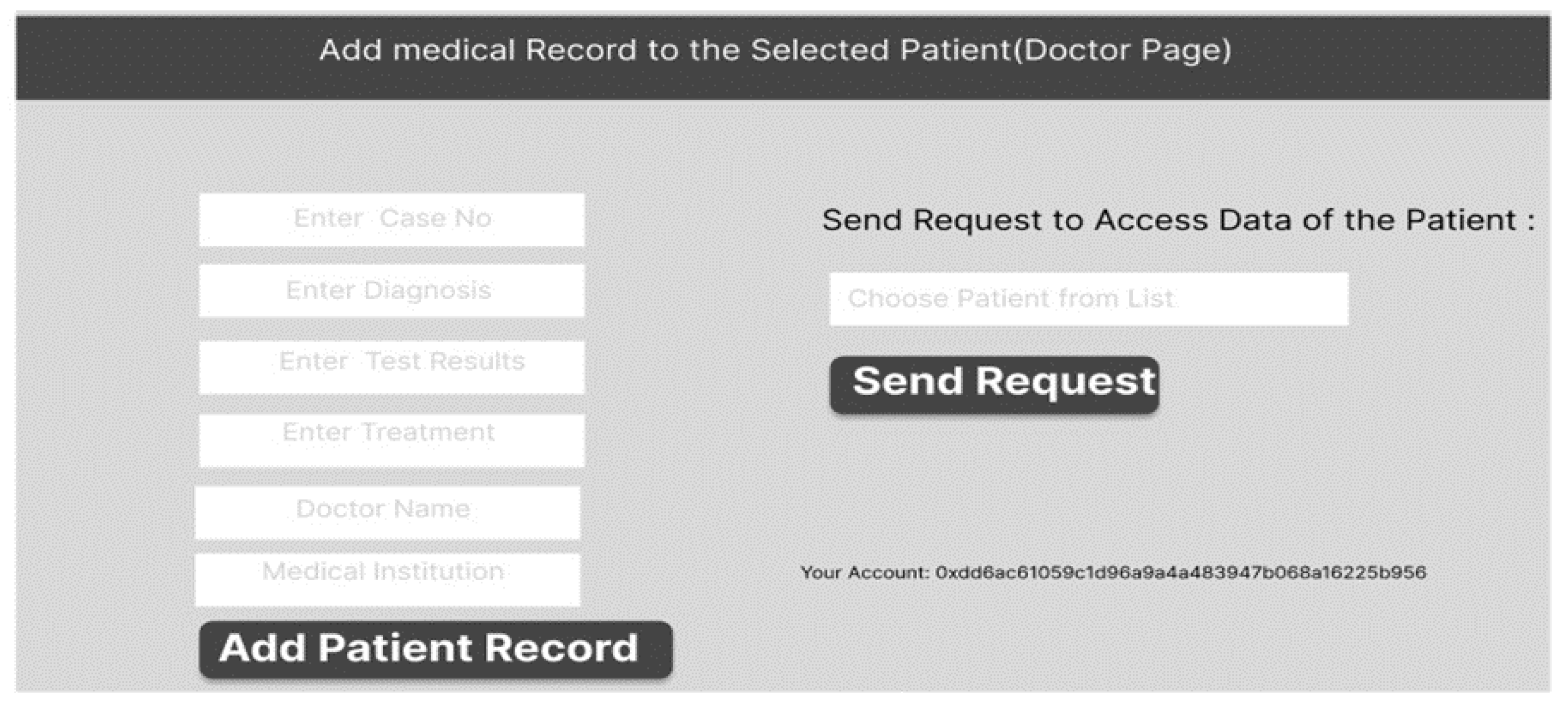Focus the Doctor Name text box
Screen dimensions: 1568x711
[387, 512]
